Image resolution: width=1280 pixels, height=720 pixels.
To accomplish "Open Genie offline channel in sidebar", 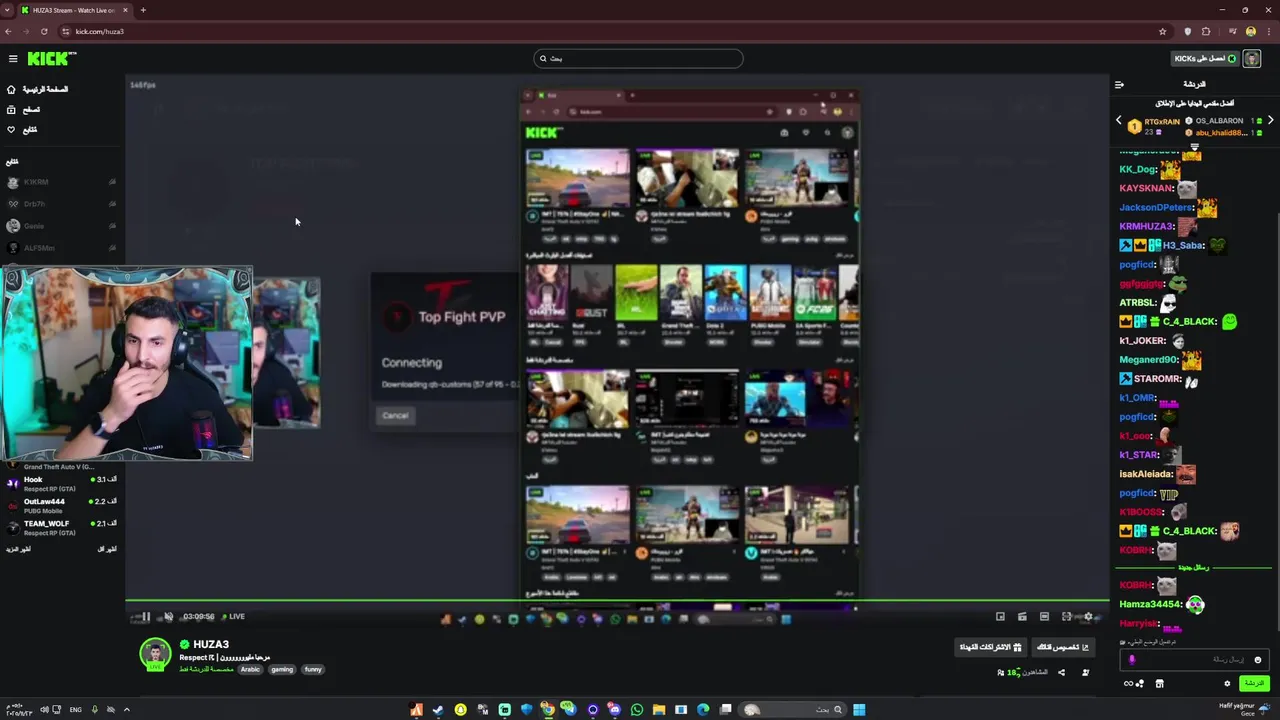I will tap(60, 226).
